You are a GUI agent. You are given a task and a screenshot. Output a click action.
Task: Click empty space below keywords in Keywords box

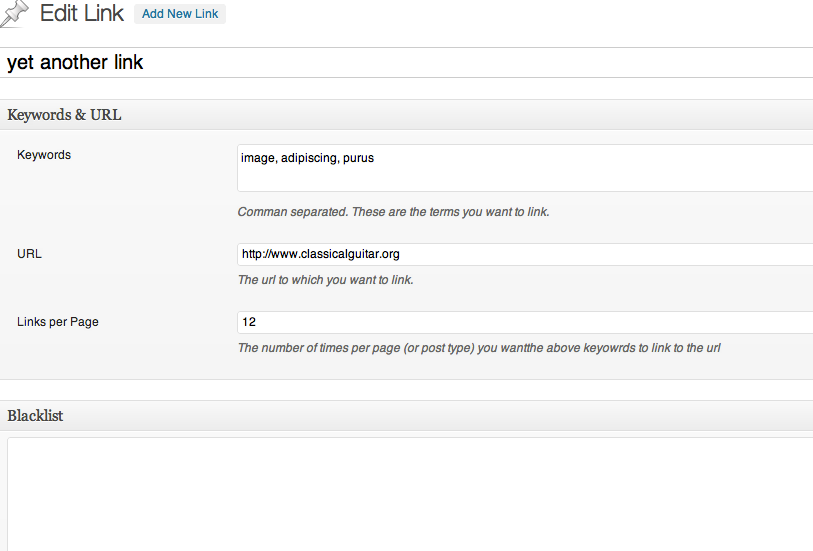click(x=525, y=179)
